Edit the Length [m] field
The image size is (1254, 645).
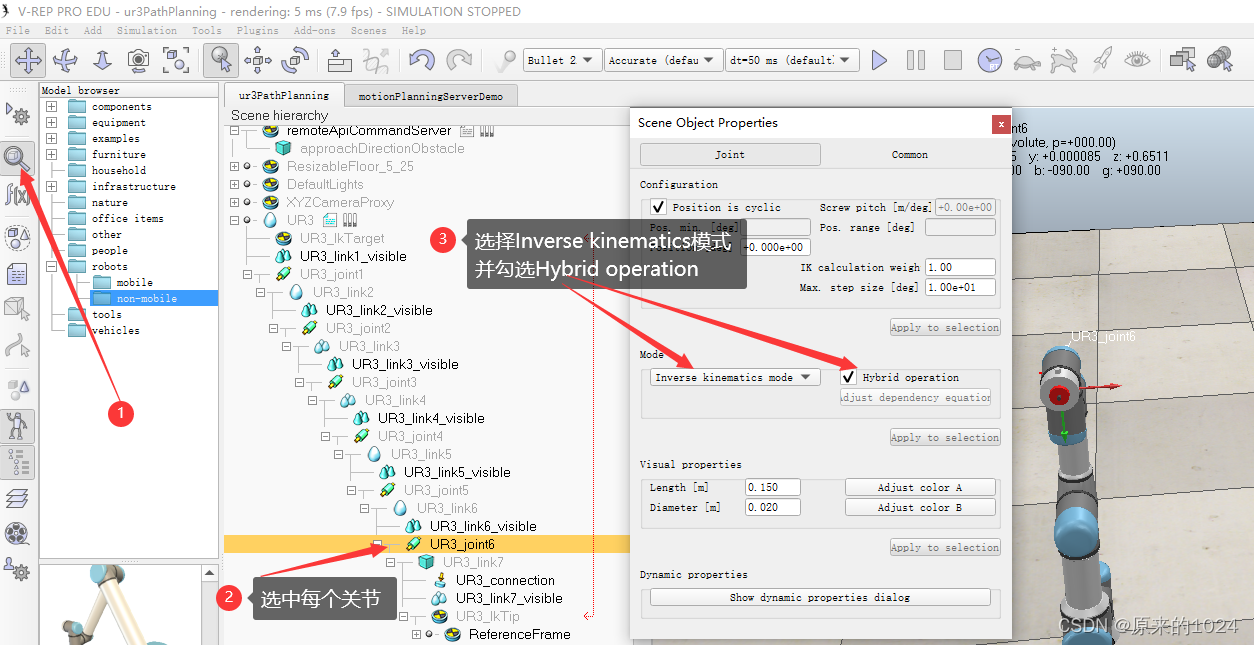coord(773,487)
